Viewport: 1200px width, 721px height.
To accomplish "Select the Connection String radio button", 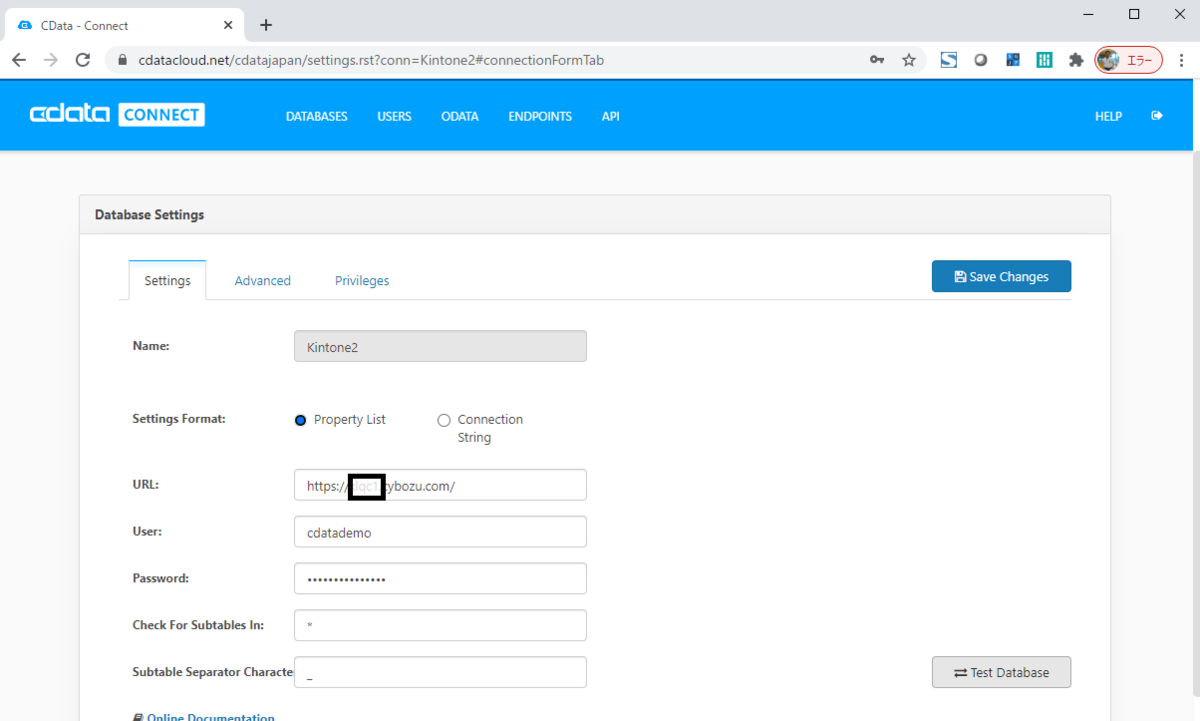I will (x=444, y=420).
